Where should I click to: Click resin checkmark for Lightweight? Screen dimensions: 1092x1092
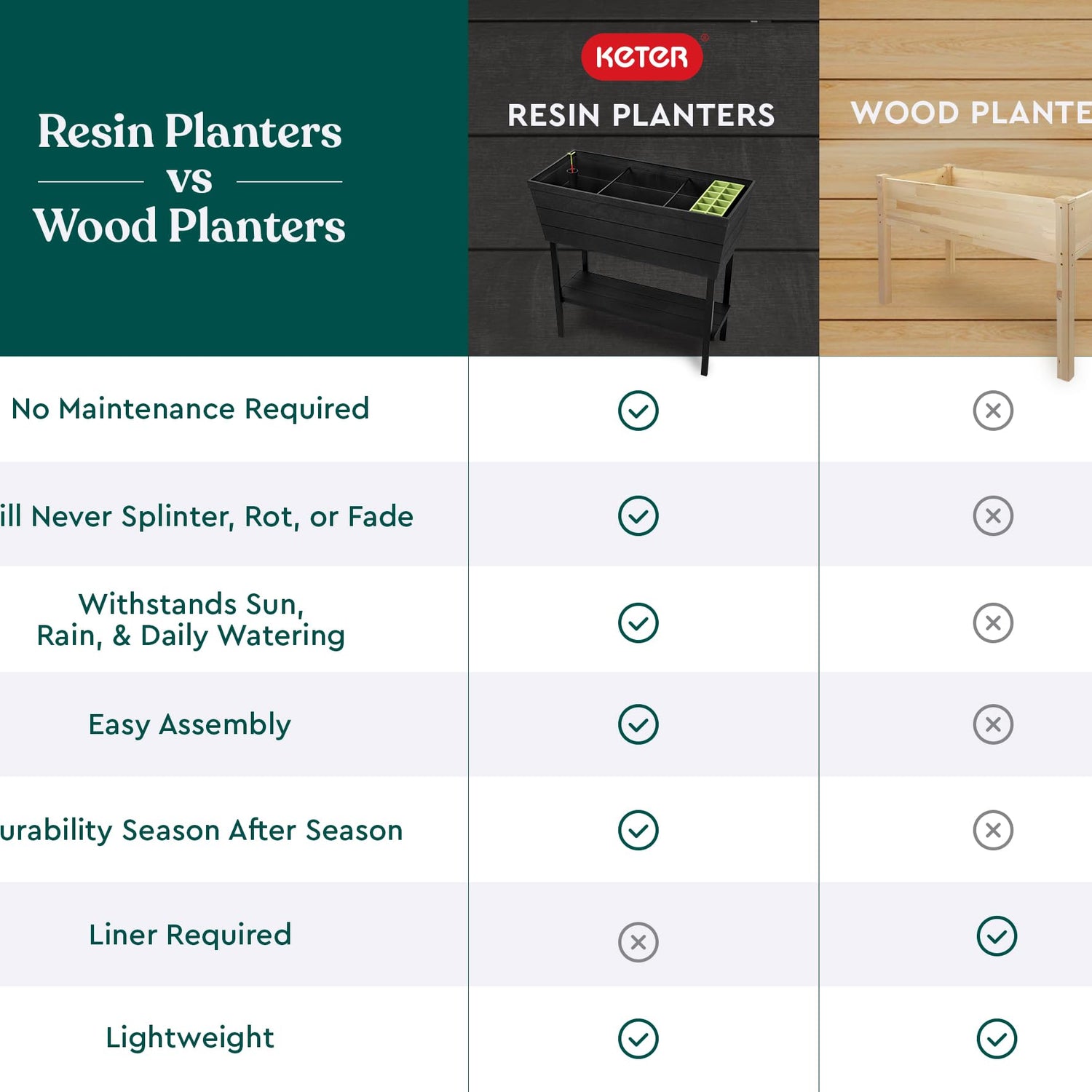click(x=638, y=1039)
